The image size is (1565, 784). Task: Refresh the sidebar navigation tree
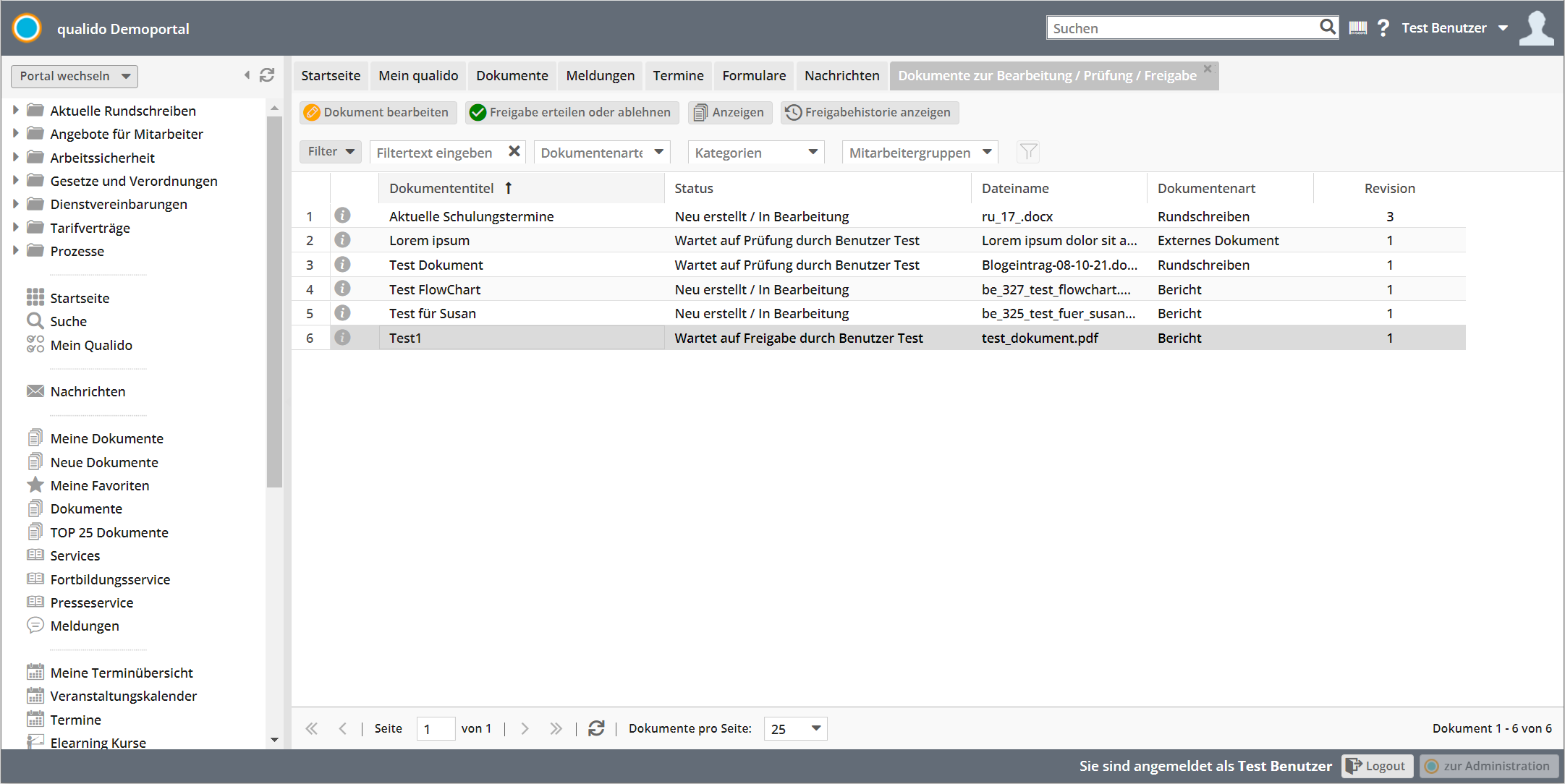pos(267,75)
